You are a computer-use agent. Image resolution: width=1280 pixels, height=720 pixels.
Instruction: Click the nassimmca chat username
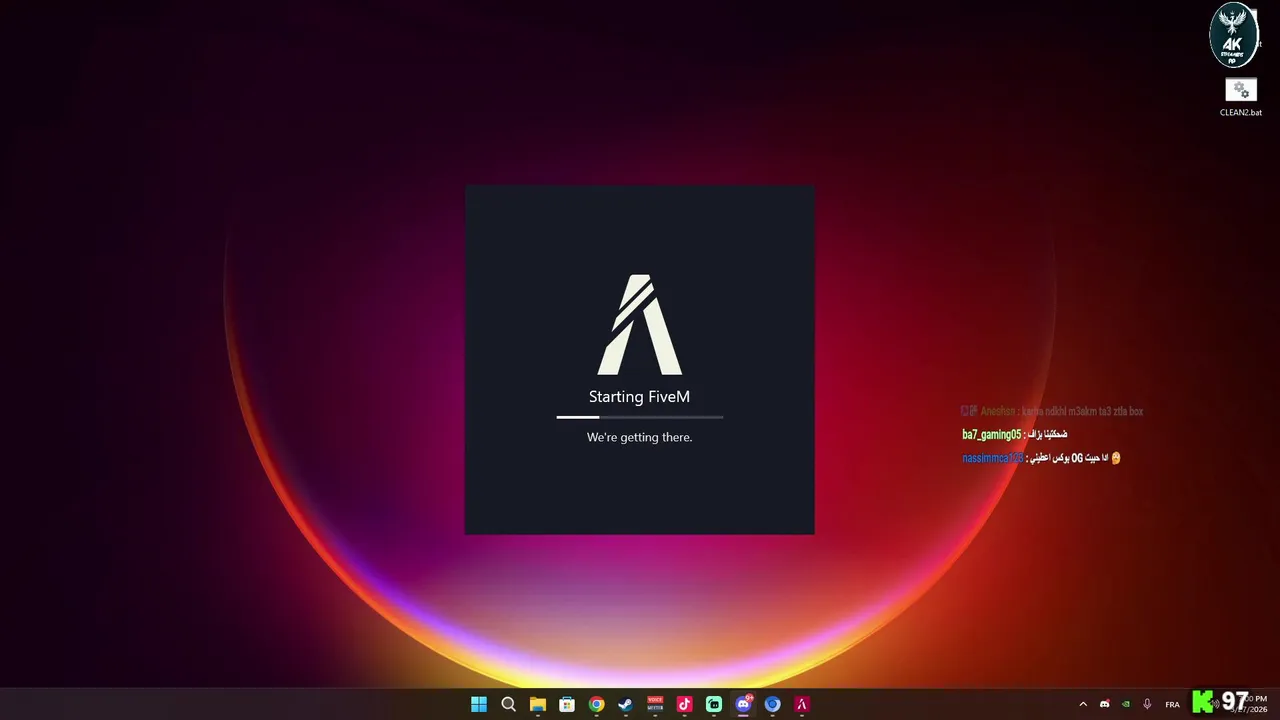coord(993,458)
